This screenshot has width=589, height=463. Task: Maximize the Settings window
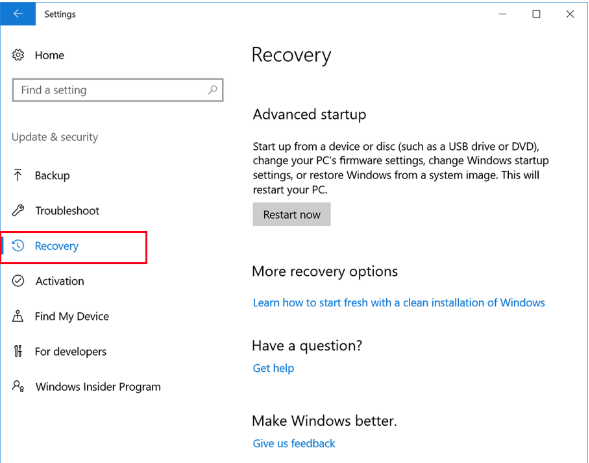[536, 14]
